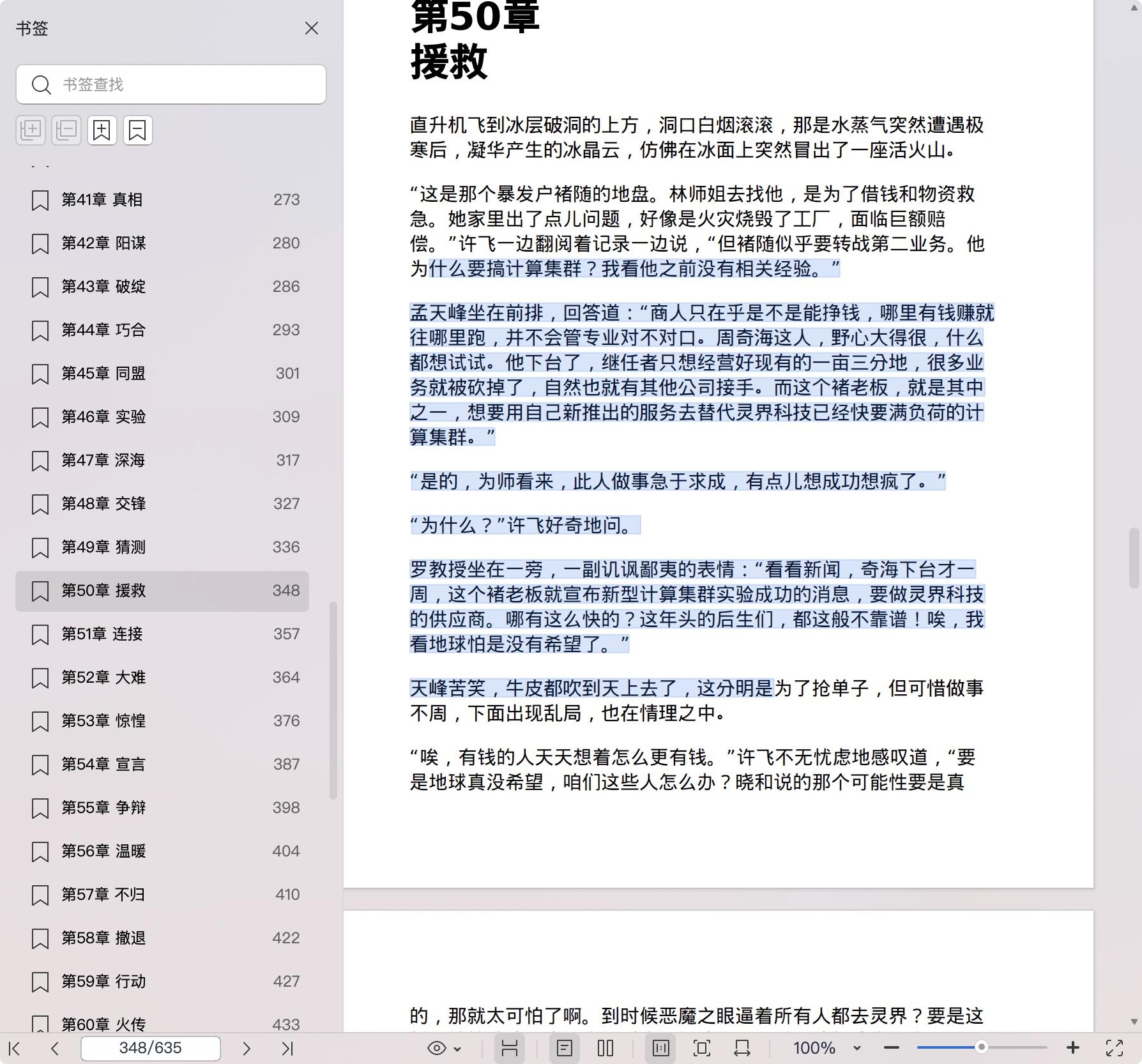Select bookmark 第48章 交锋
The image size is (1142, 1064).
(x=162, y=504)
